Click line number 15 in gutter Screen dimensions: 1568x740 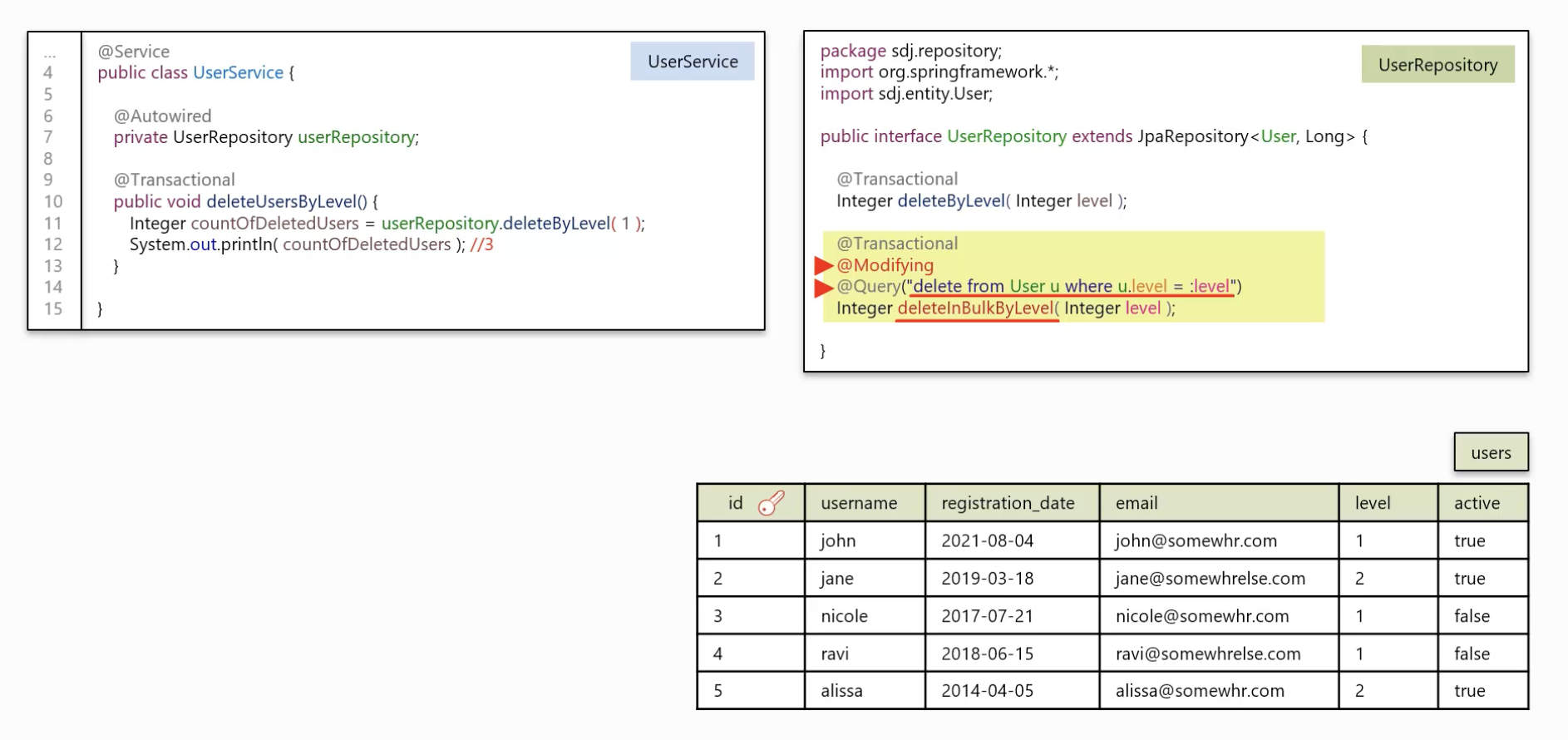53,308
